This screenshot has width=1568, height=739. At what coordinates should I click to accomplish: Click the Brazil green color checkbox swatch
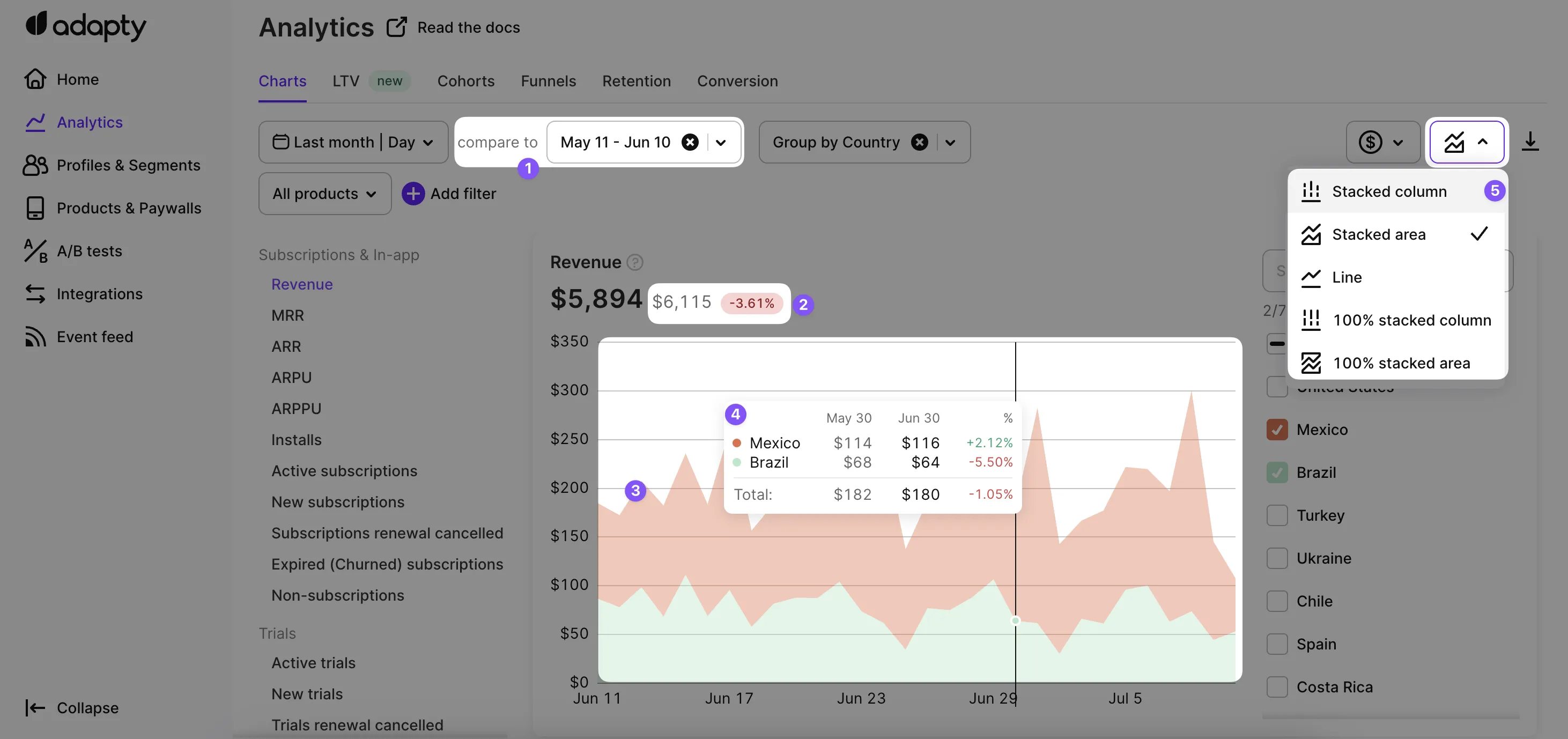point(1276,472)
